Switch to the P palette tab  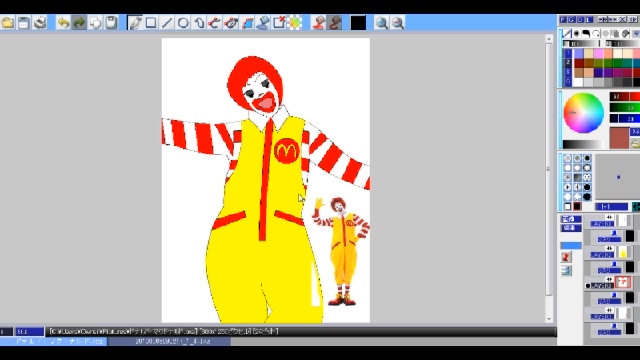563,20
